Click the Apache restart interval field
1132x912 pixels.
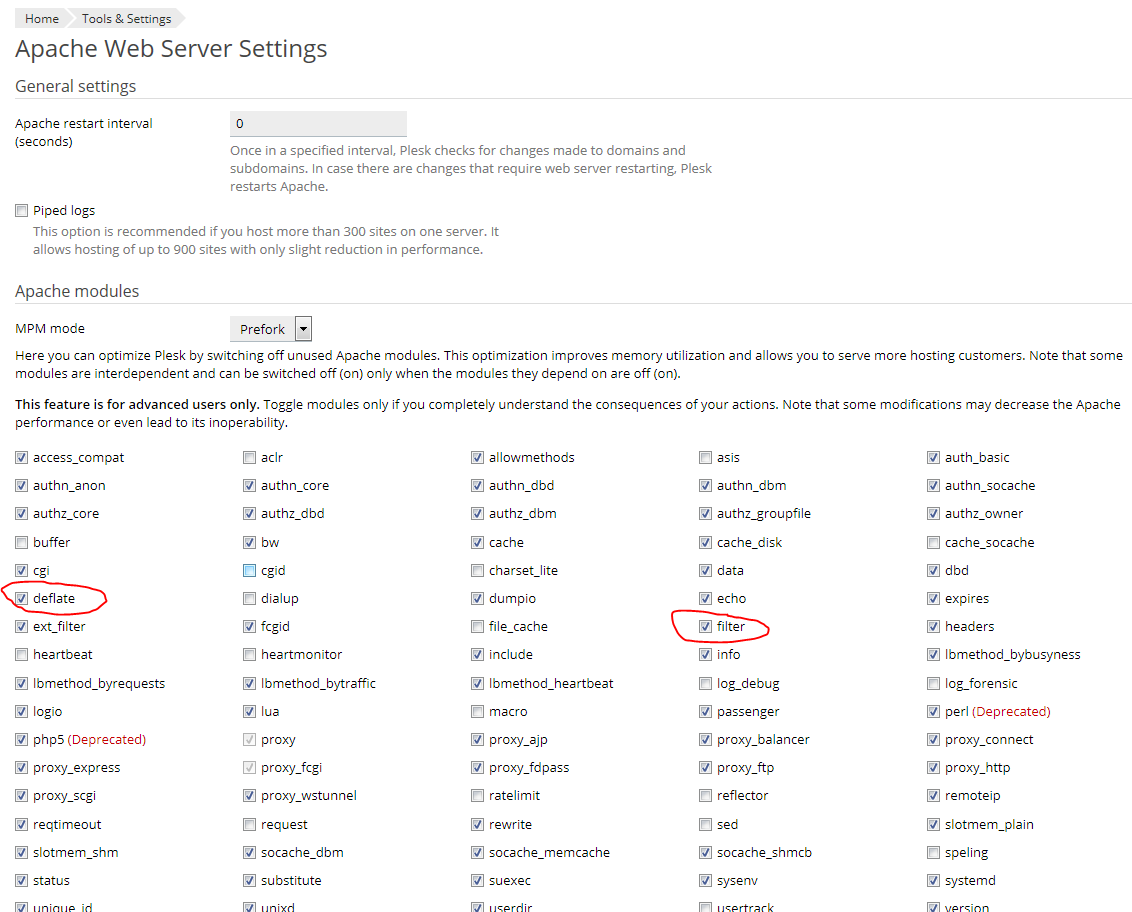pos(318,124)
